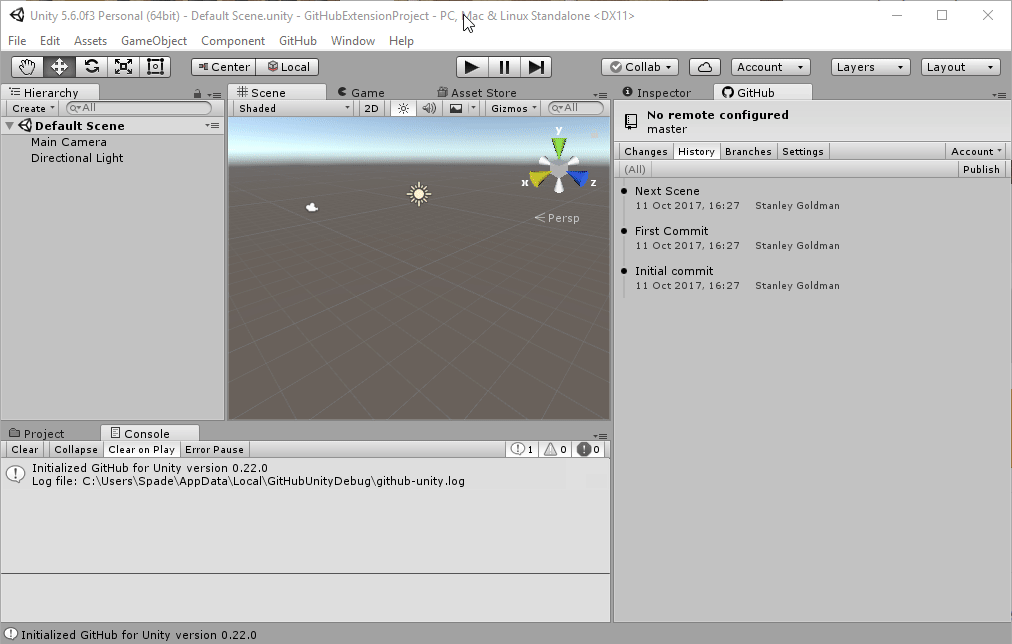This screenshot has width=1012, height=644.
Task: Click the blue Z axis cone on gizmo
Action: 579,178
